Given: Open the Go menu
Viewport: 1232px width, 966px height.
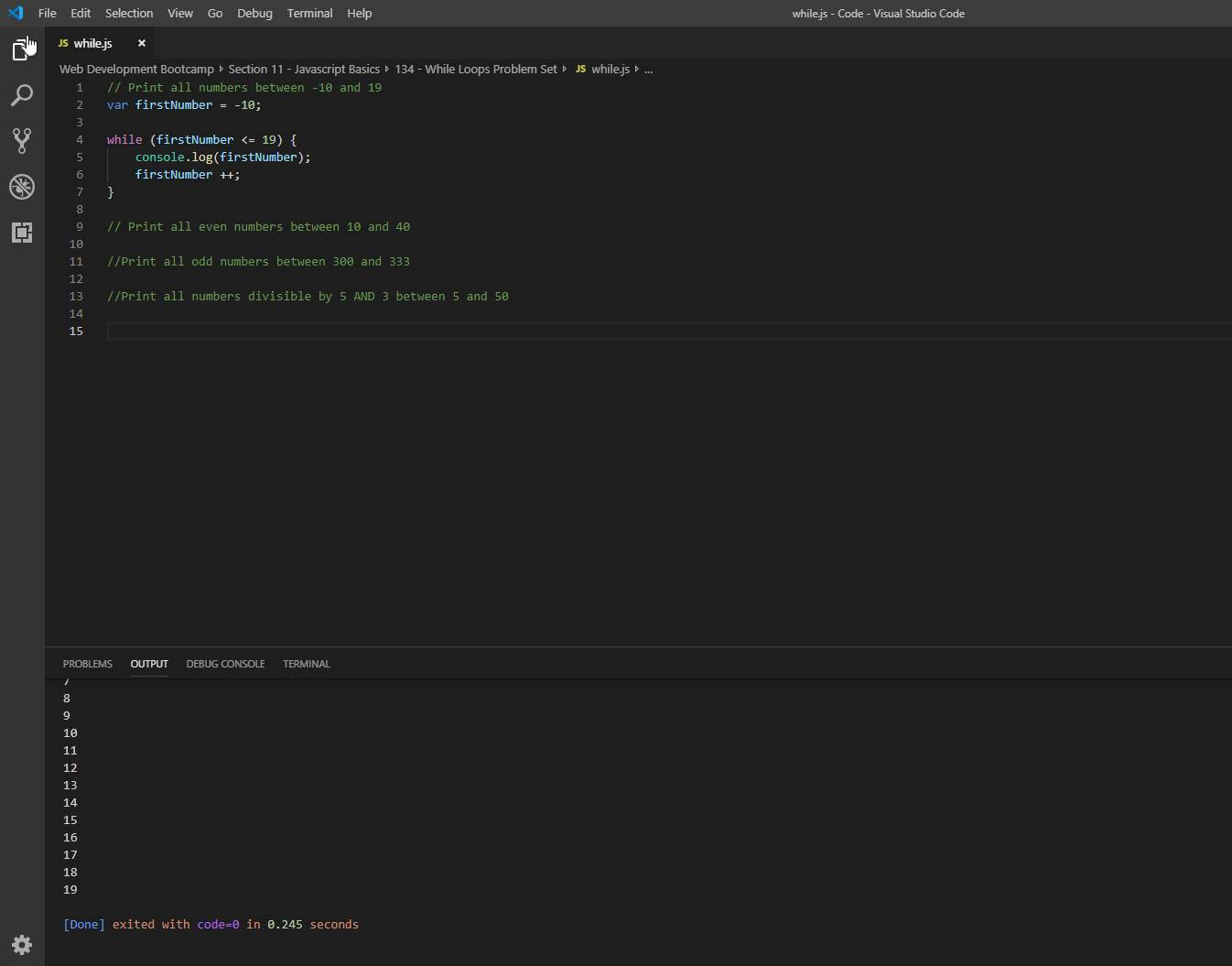Looking at the screenshot, I should point(215,13).
